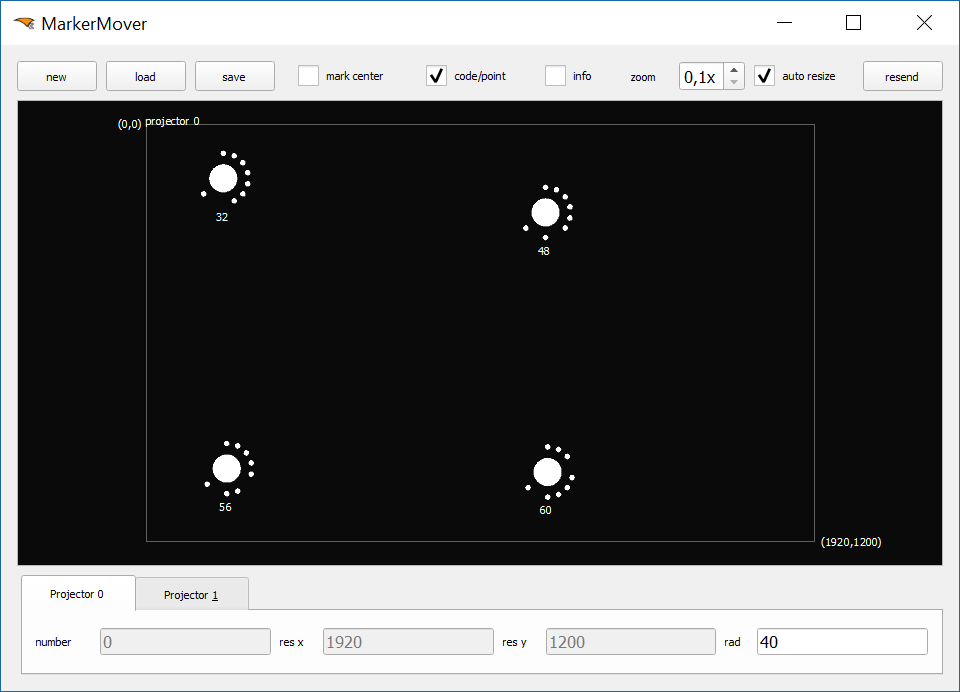Image resolution: width=960 pixels, height=692 pixels.
Task: Increase zoom with the up arrow
Action: (x=734, y=70)
